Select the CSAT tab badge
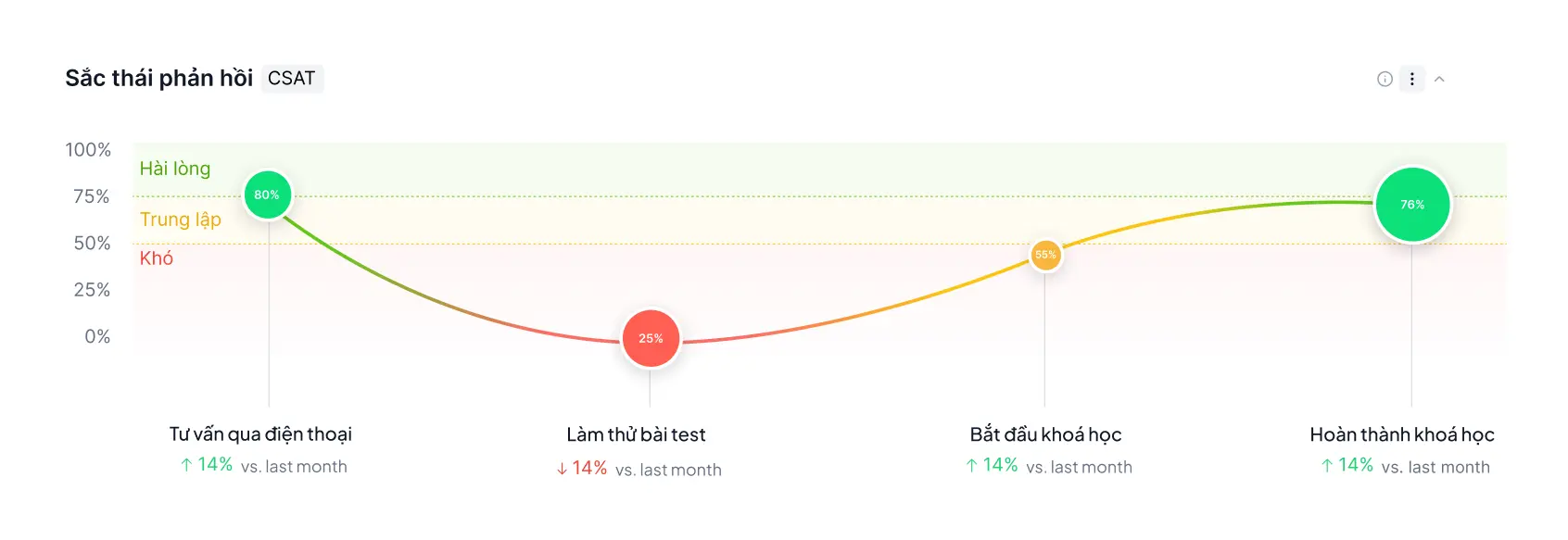Viewport: 1568px width, 540px height. click(x=292, y=79)
